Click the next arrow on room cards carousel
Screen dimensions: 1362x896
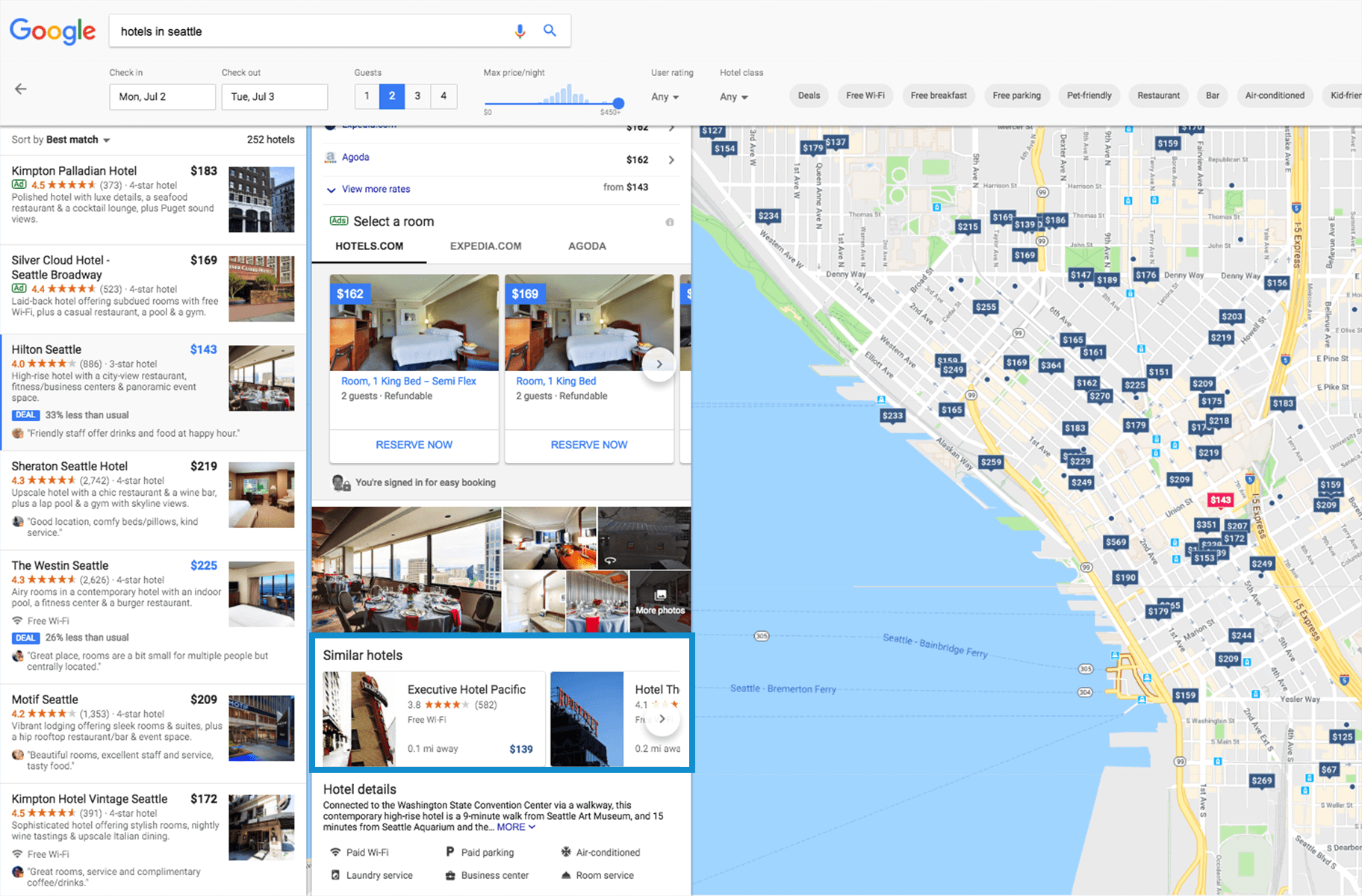coord(659,364)
